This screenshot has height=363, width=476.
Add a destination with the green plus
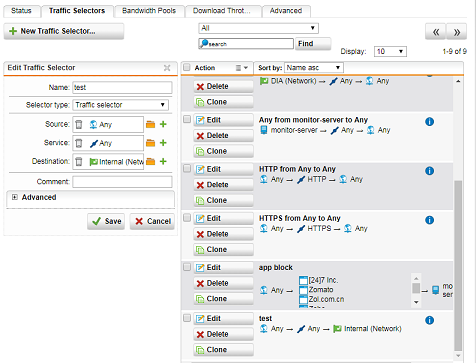(x=163, y=162)
